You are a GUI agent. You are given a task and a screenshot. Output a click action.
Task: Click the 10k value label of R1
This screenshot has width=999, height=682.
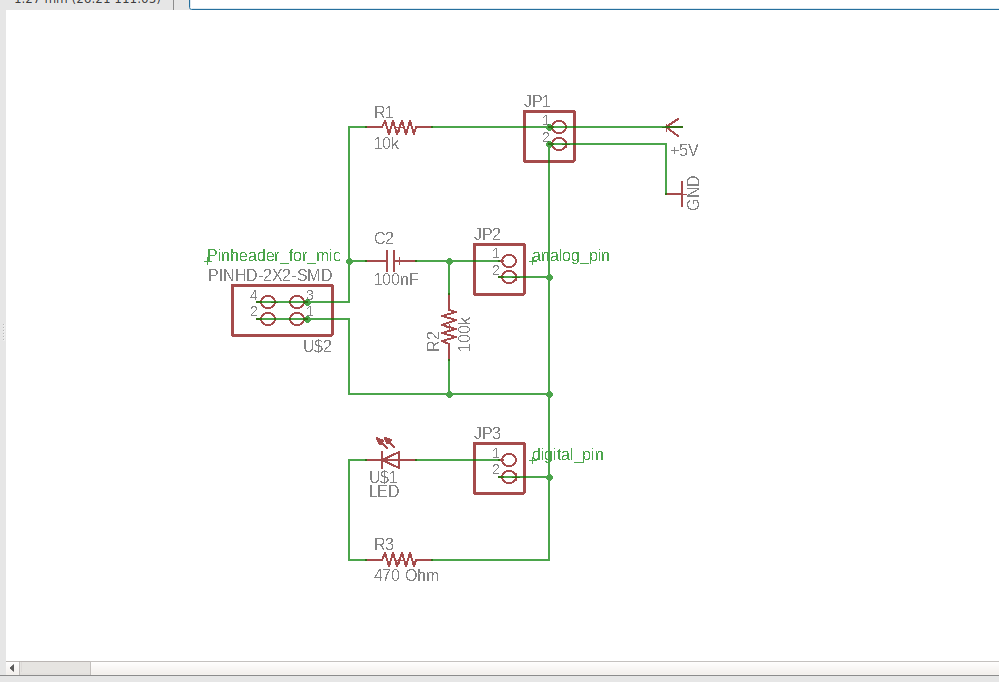pos(386,143)
